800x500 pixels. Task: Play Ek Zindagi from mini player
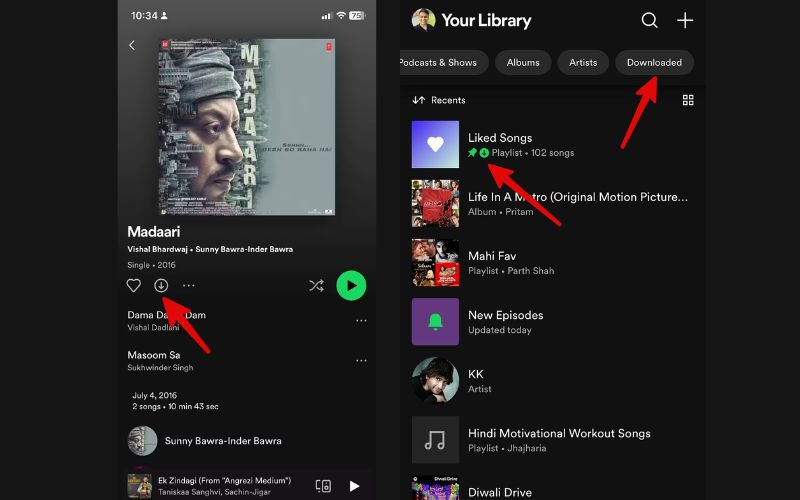[354, 486]
